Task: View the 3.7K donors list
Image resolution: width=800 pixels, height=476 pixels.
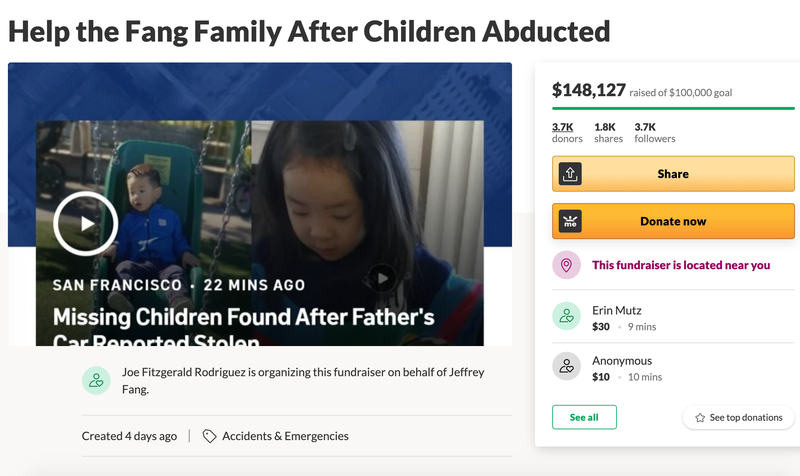Action: (x=562, y=132)
